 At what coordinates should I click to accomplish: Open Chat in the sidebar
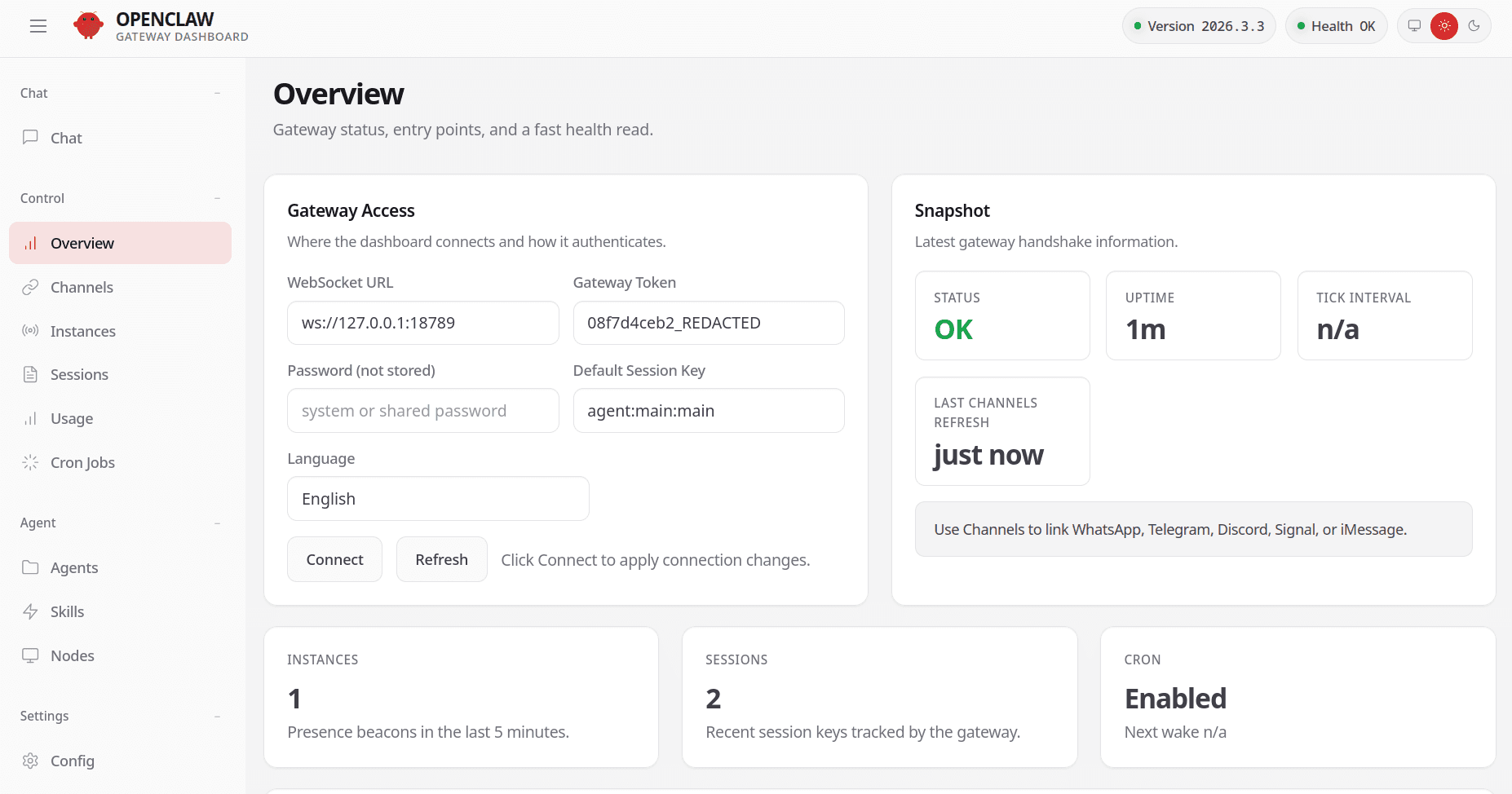tap(120, 138)
